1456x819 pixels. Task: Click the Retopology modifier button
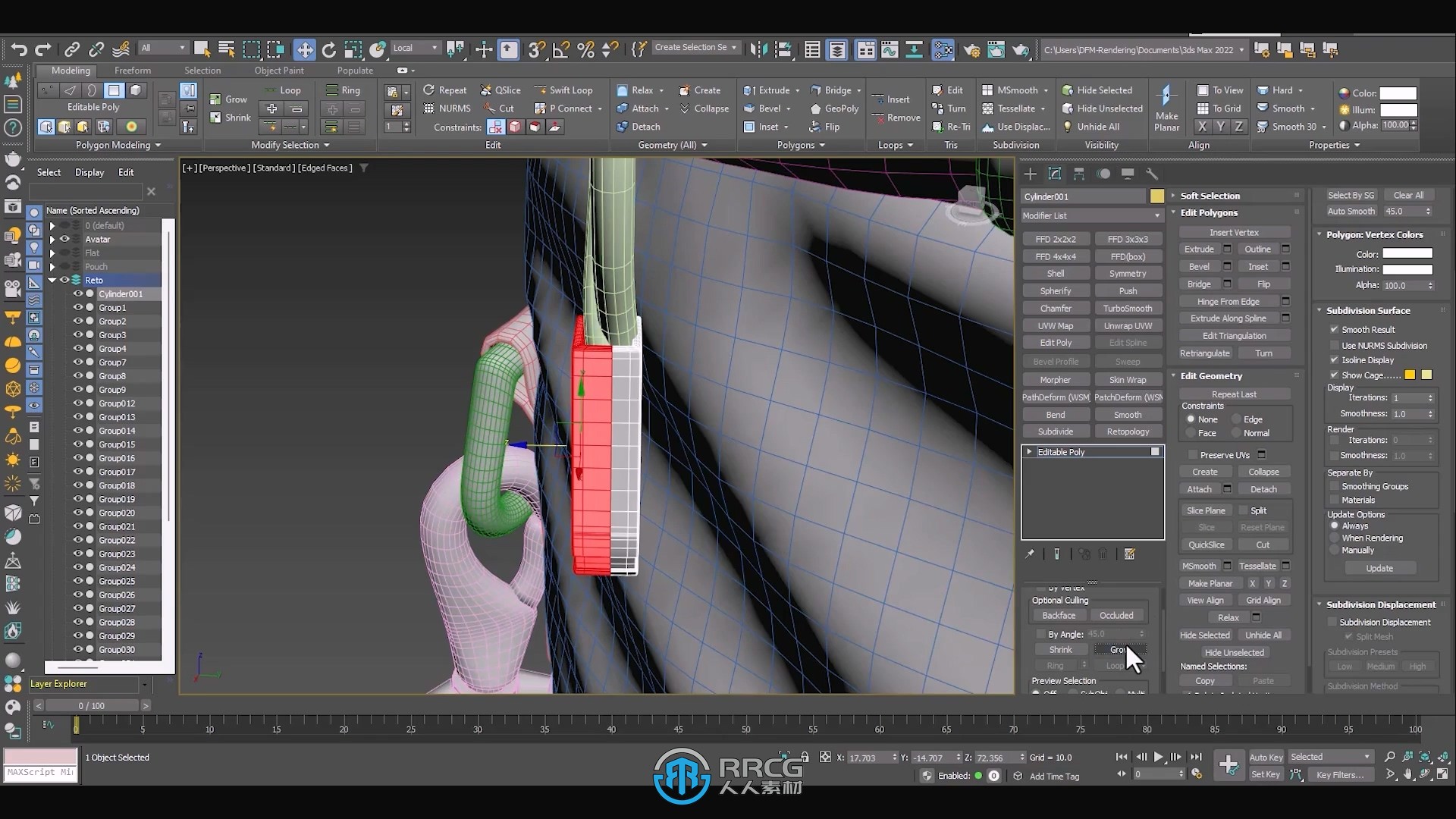coord(1128,431)
